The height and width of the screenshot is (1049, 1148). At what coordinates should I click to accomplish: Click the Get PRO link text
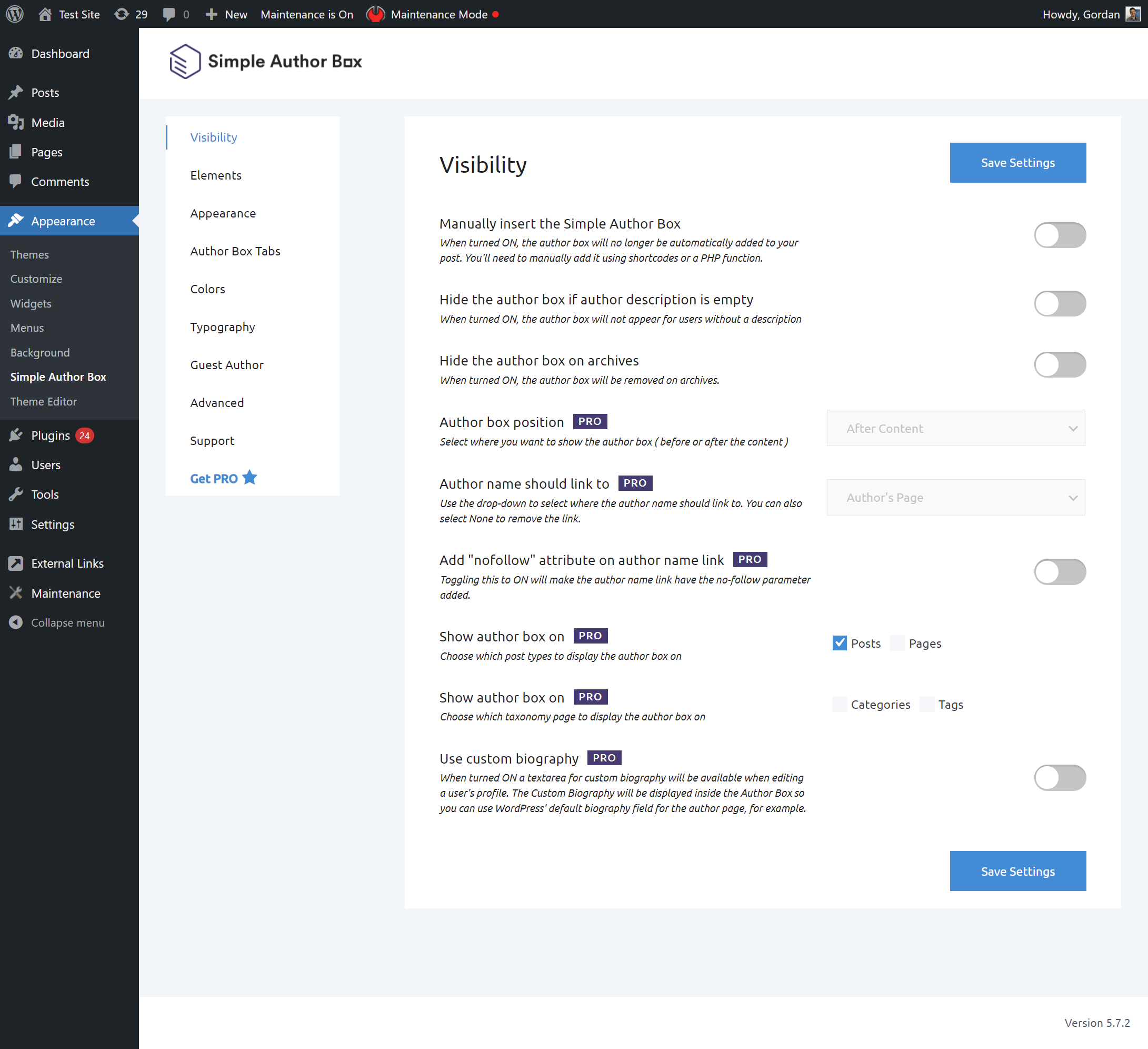click(214, 478)
